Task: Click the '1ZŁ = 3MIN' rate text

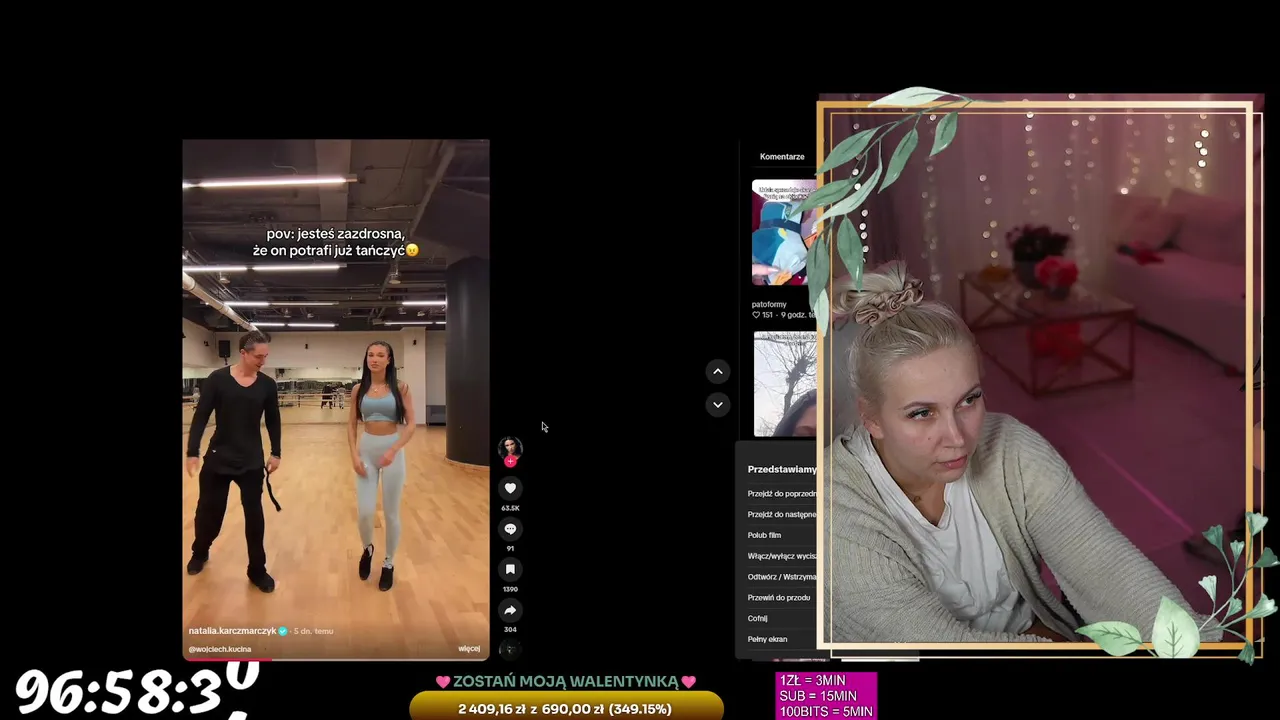Action: click(813, 681)
